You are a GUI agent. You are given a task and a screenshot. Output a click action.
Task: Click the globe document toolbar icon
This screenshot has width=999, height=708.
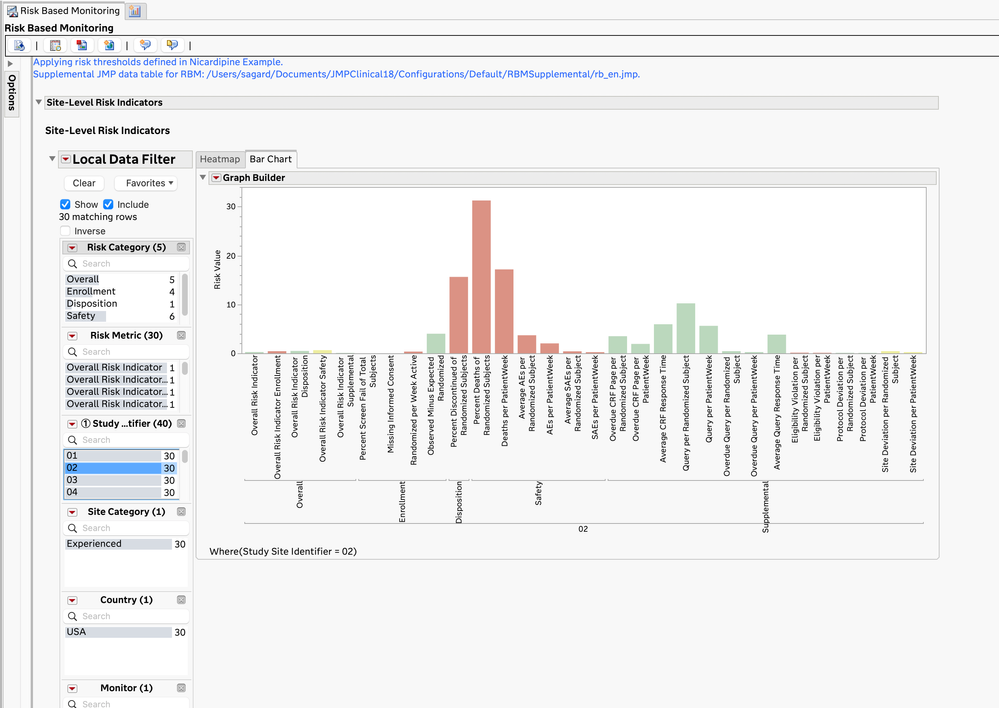point(109,45)
